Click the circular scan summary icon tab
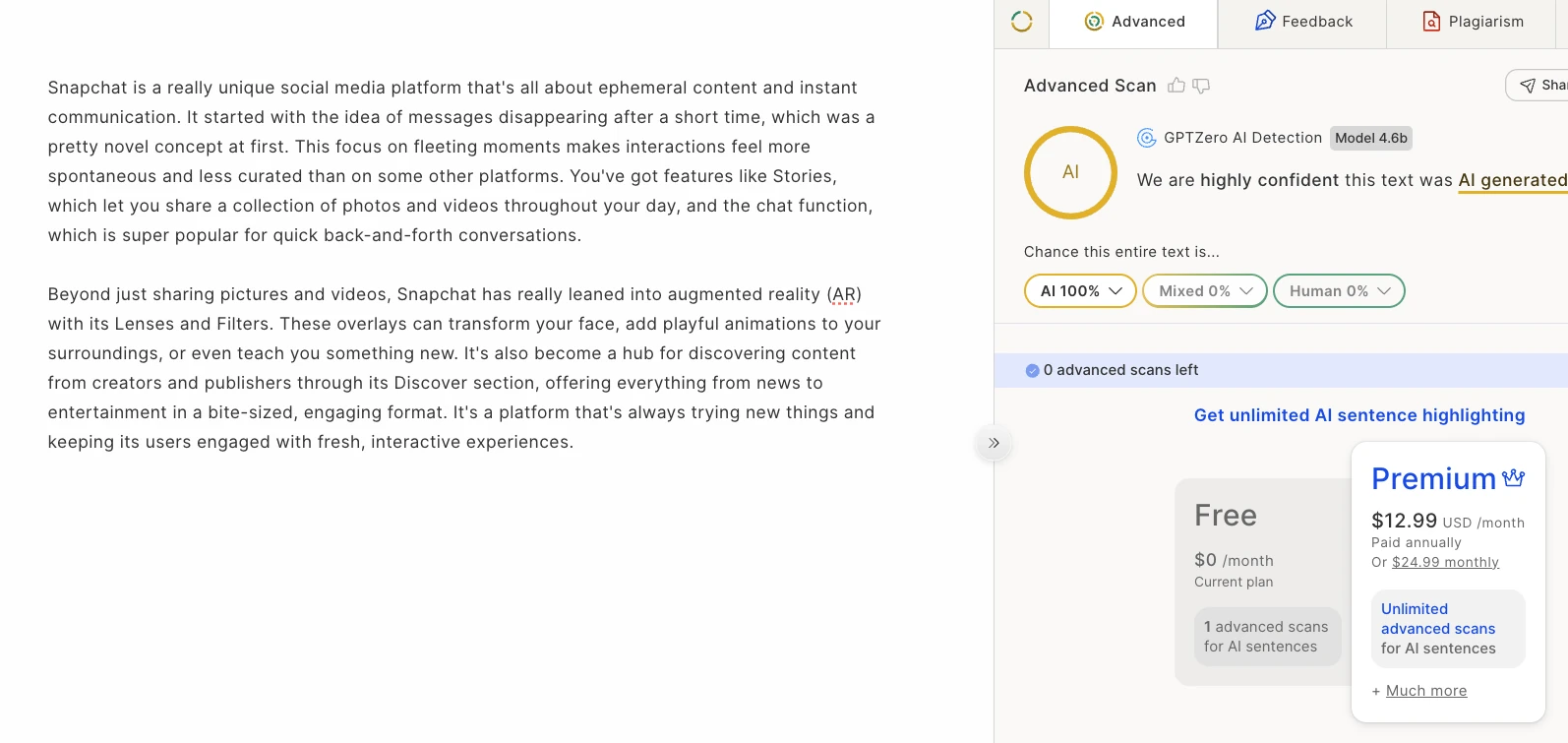 [1021, 22]
